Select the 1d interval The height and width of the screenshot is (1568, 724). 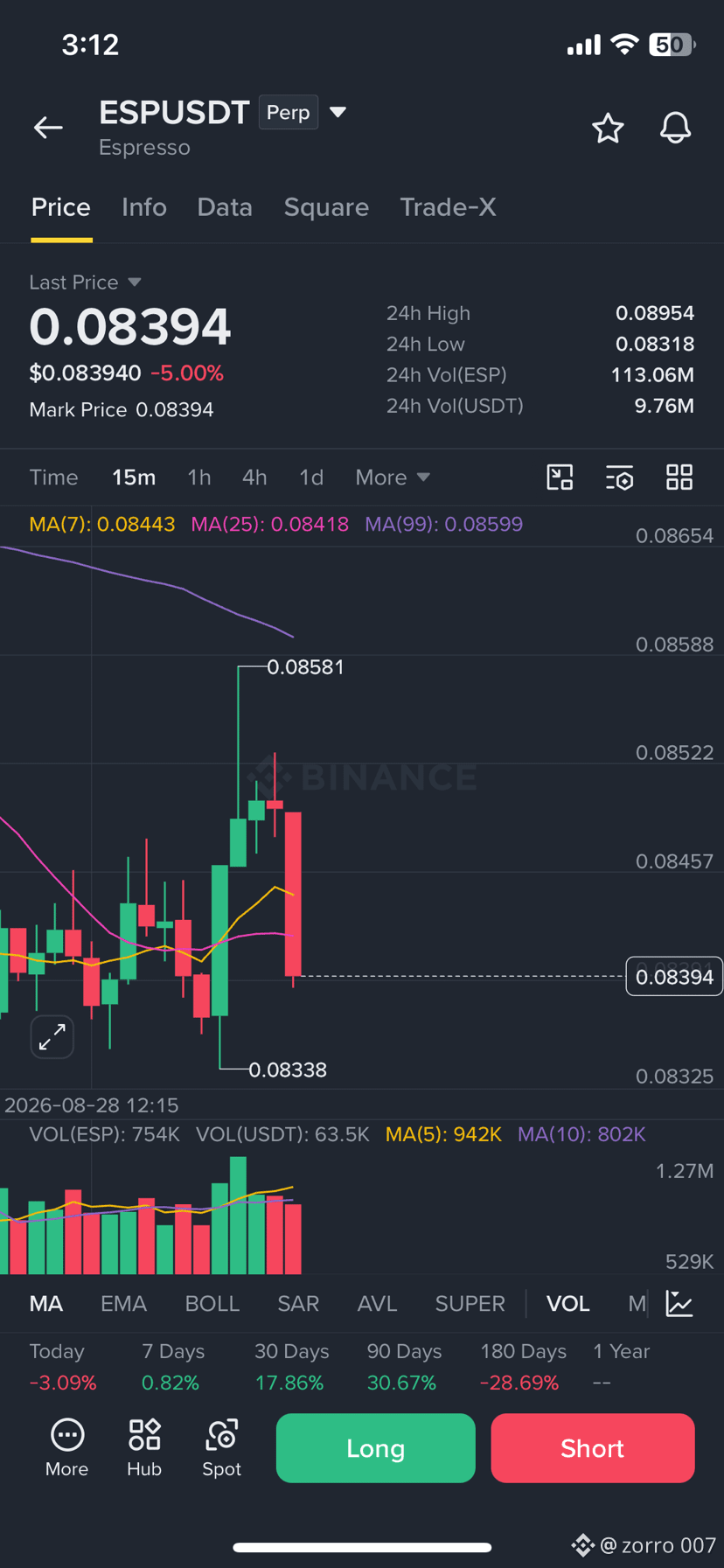(311, 477)
